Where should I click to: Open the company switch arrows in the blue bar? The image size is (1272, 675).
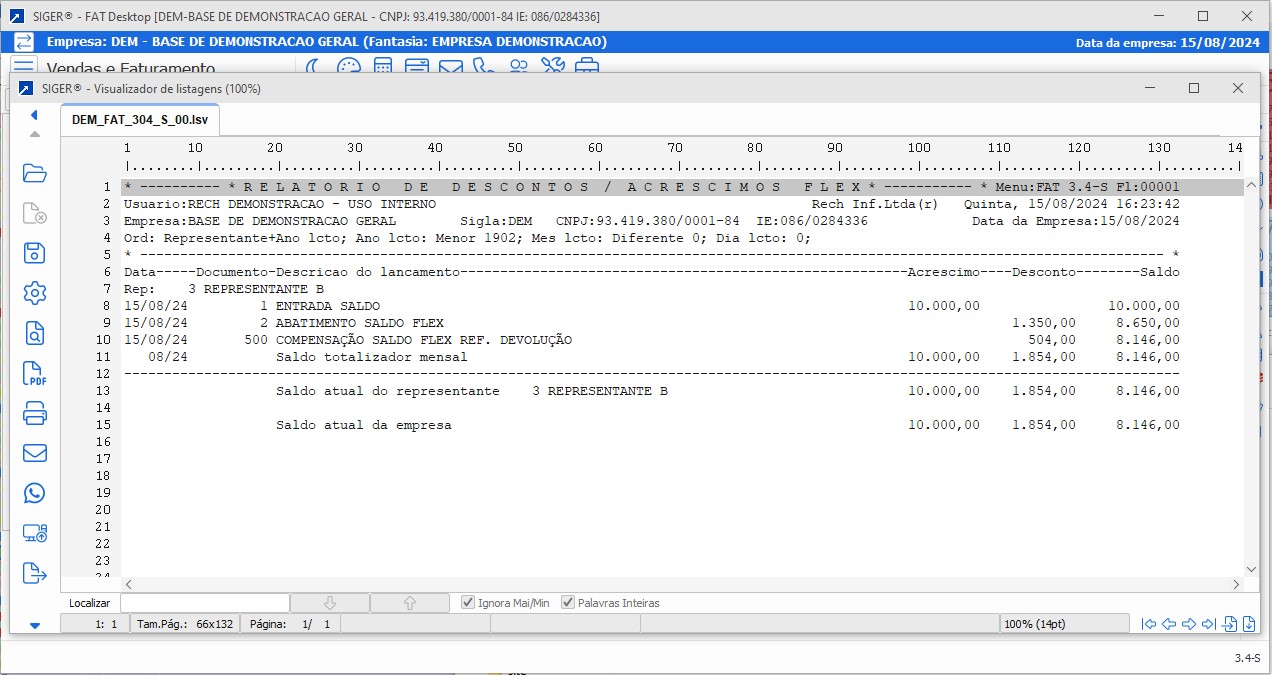(23, 42)
